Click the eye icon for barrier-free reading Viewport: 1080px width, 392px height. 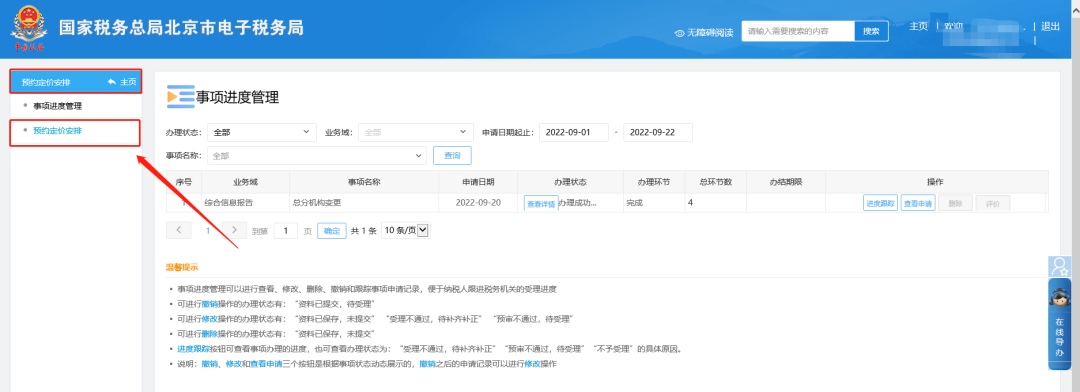point(679,33)
